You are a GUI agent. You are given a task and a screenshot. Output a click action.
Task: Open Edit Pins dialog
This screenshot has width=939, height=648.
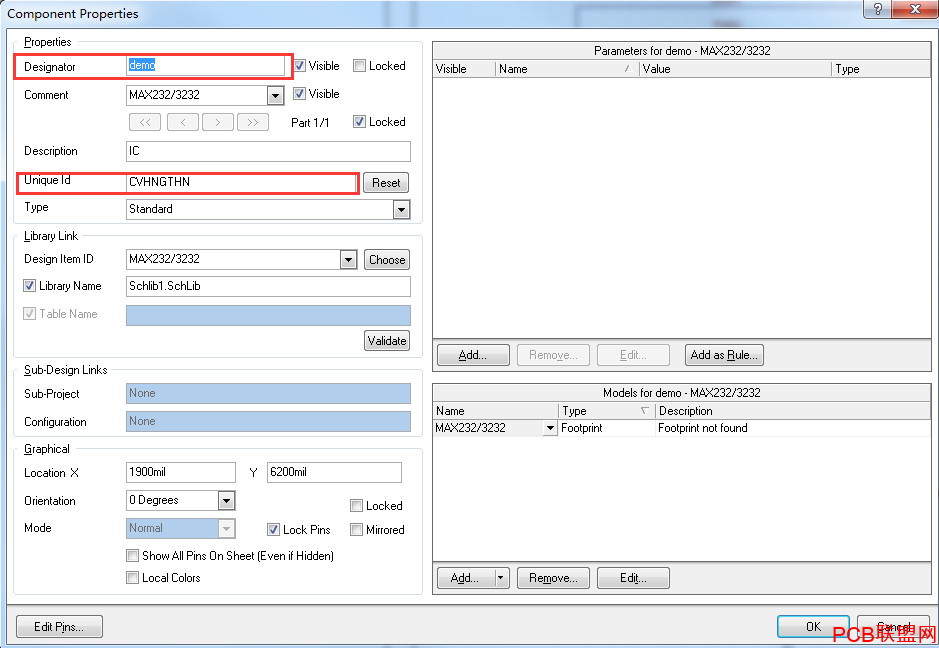point(59,626)
